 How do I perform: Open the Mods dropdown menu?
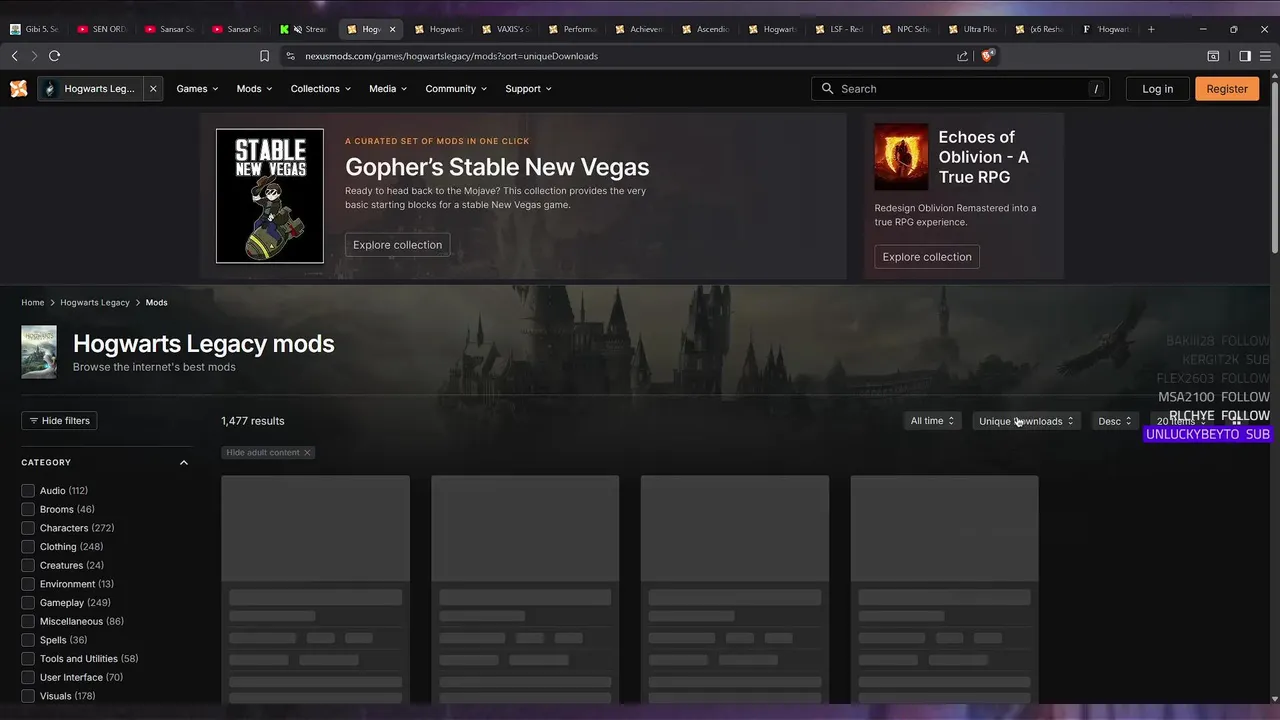tap(254, 89)
